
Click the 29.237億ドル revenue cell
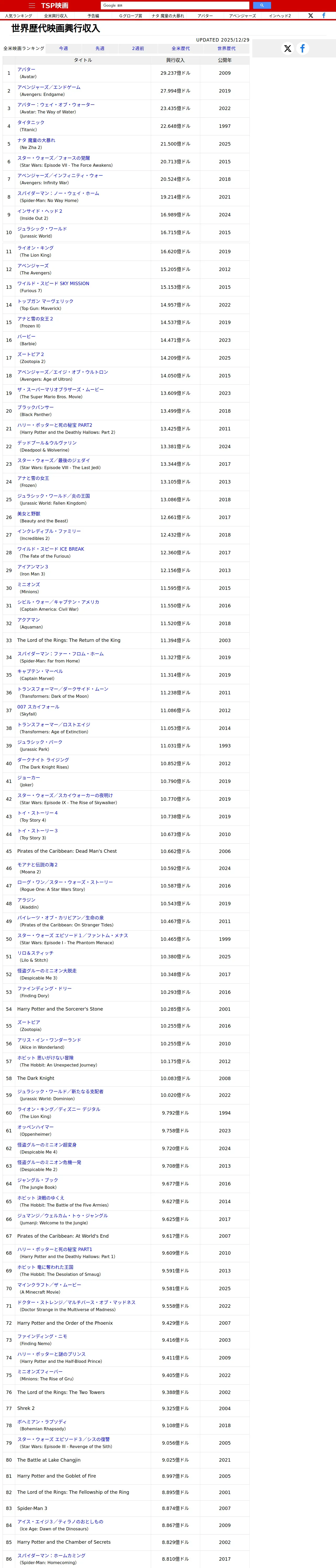point(175,73)
